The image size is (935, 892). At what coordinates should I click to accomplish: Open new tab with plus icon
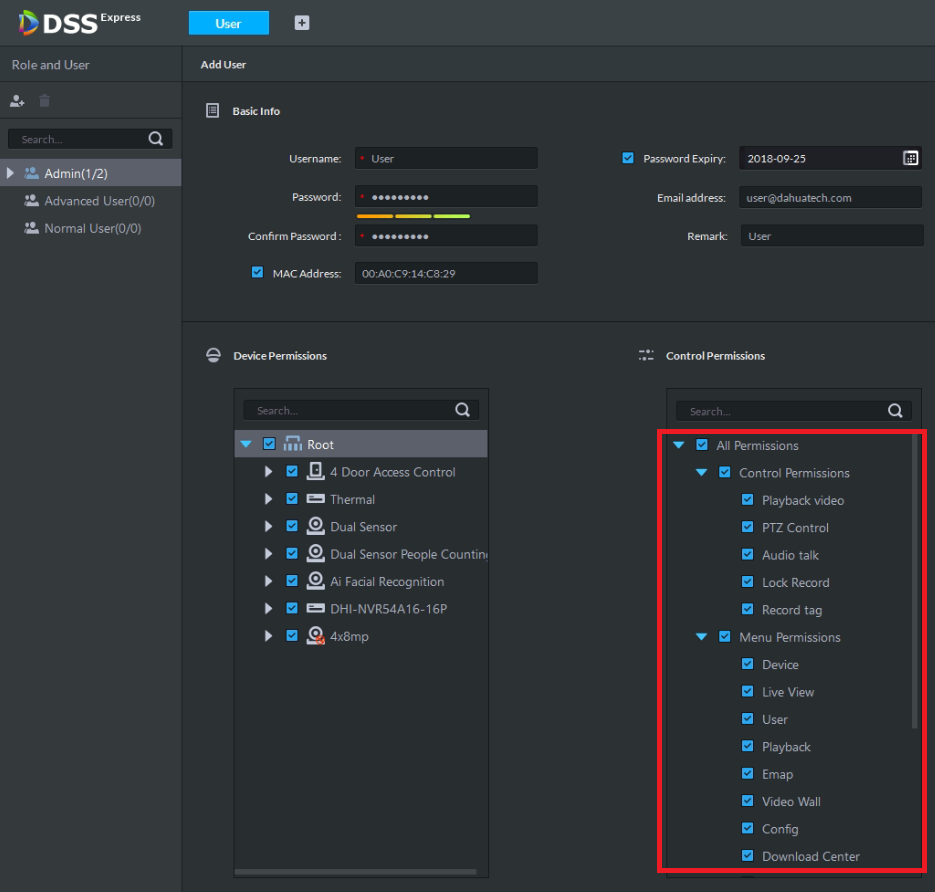(x=302, y=23)
